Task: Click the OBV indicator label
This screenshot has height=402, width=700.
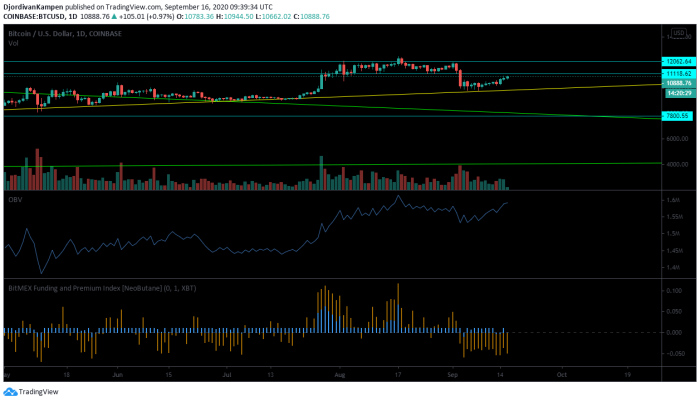Action: coord(15,200)
